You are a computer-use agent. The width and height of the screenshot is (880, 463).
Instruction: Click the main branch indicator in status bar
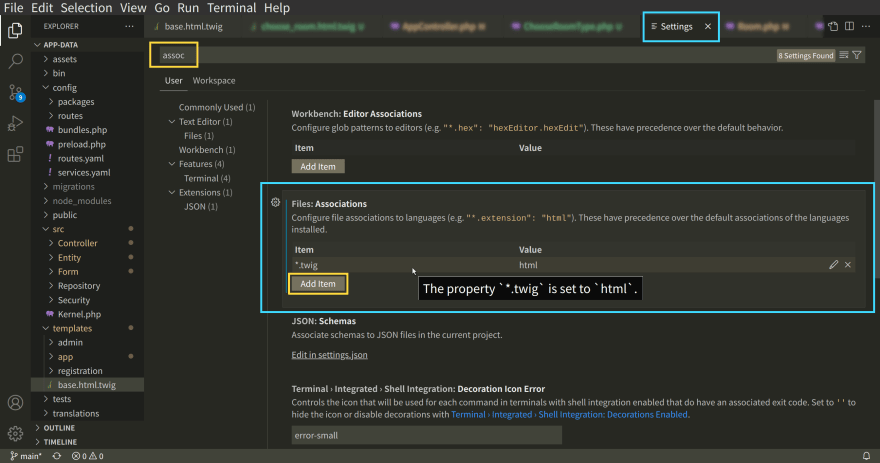26,456
